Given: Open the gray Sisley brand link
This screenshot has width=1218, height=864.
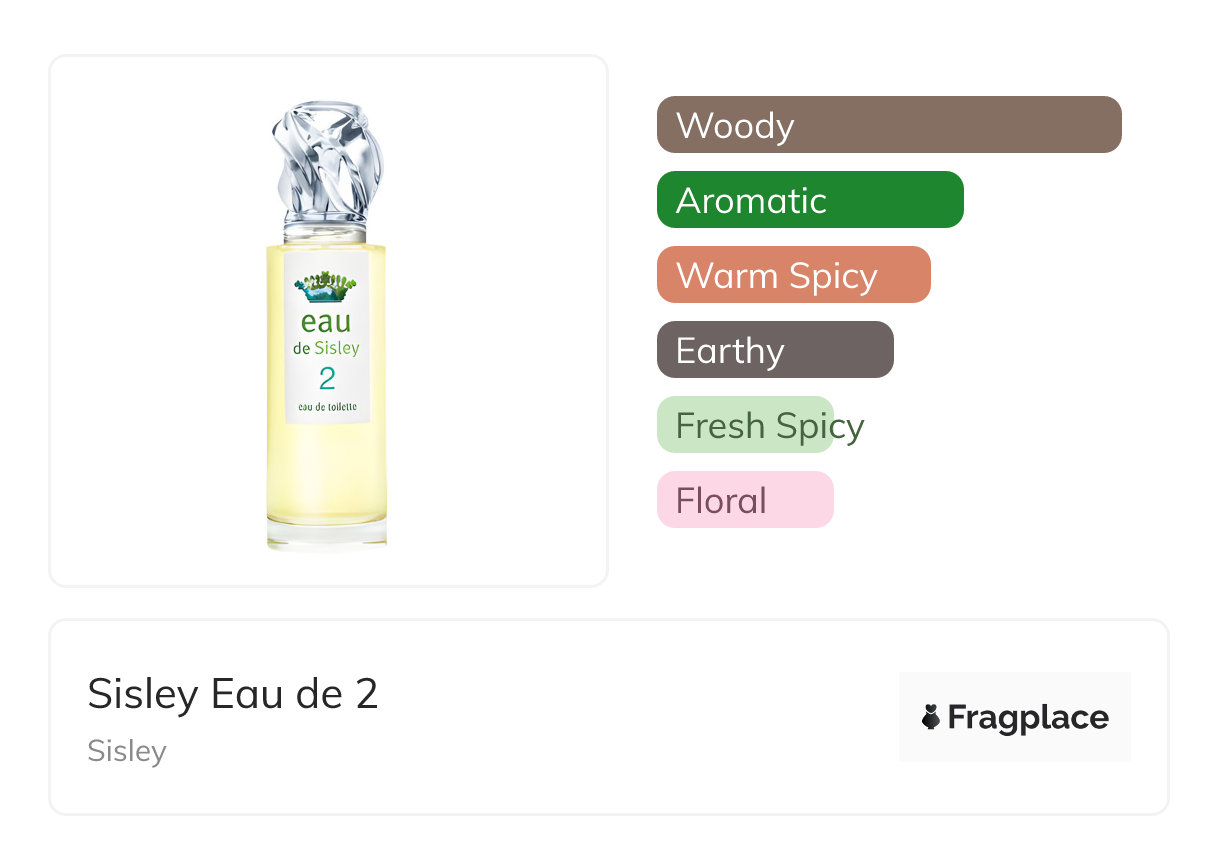Looking at the screenshot, I should [127, 751].
